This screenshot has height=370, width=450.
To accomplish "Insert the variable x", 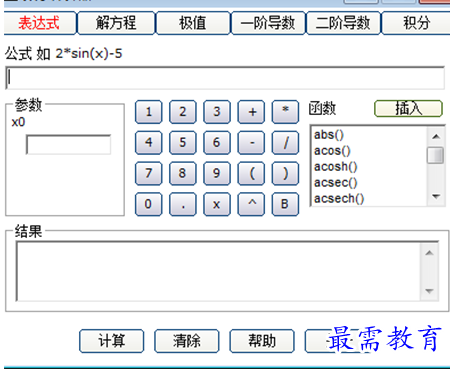I will [x=217, y=204].
